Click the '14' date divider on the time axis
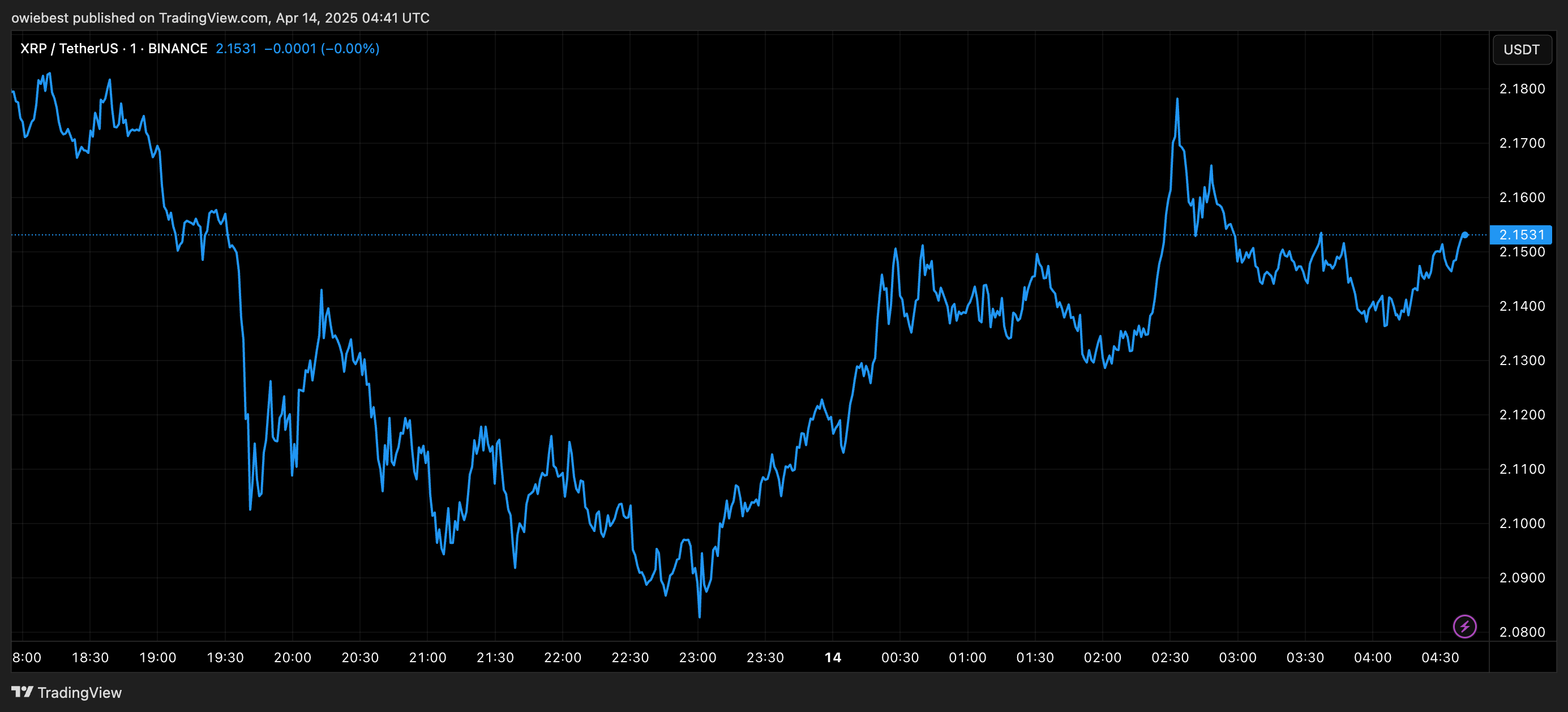 [x=833, y=657]
